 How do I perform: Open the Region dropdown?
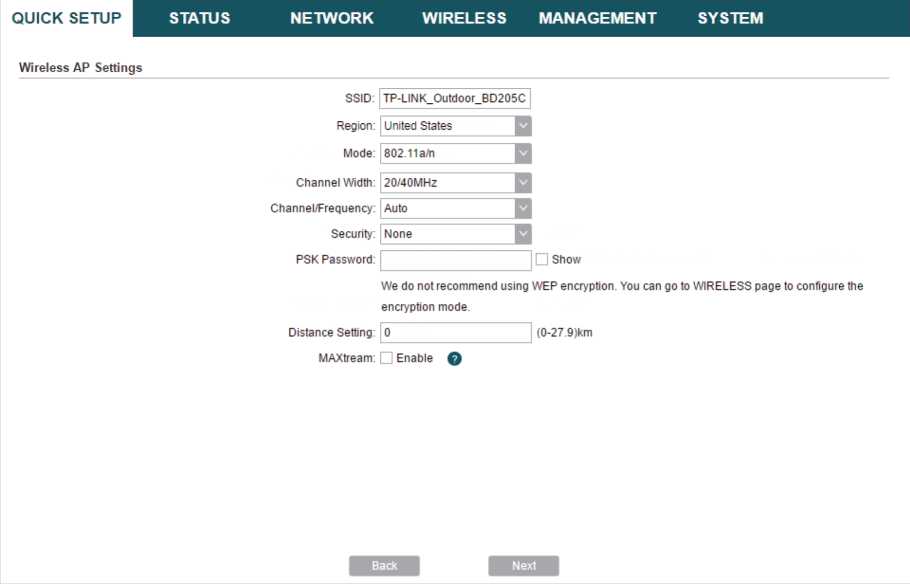coord(455,126)
